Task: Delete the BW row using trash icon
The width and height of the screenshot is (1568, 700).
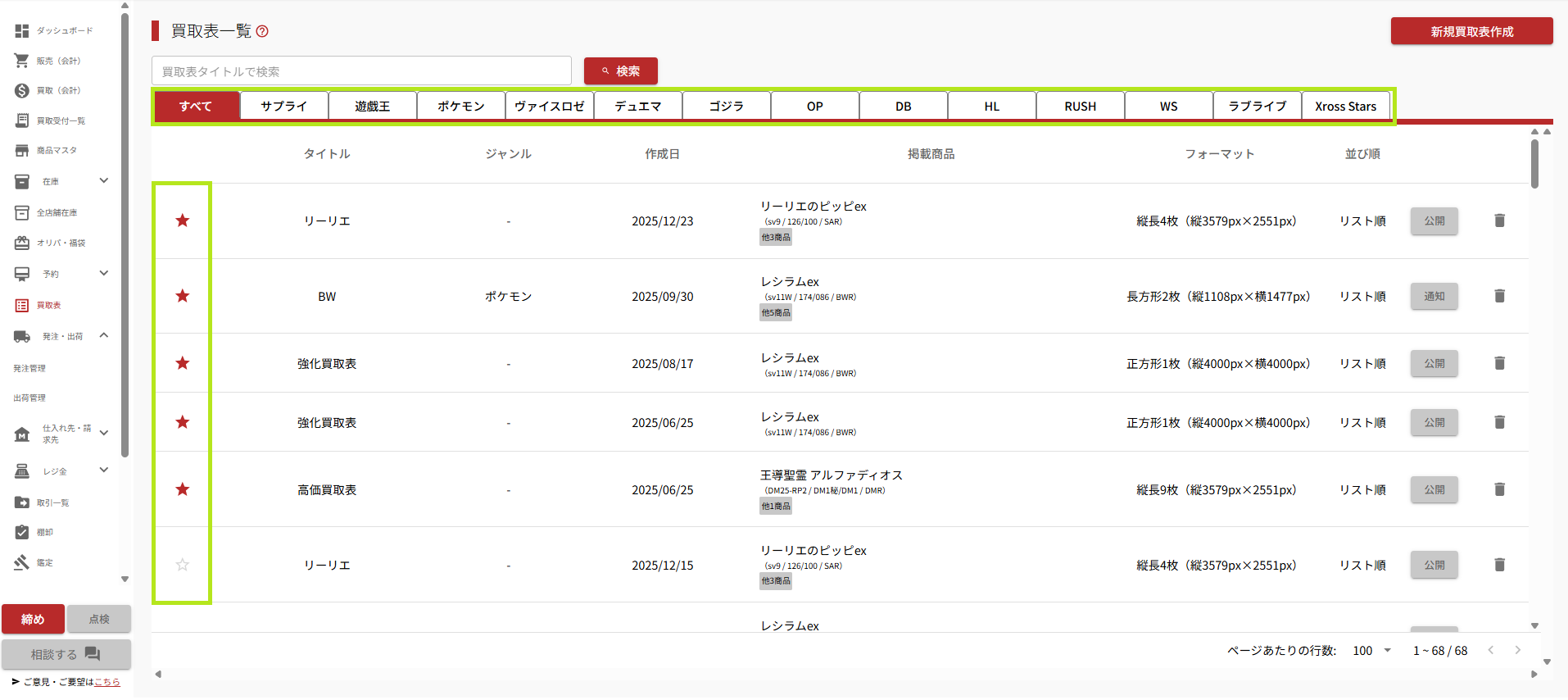Action: click(x=1499, y=296)
